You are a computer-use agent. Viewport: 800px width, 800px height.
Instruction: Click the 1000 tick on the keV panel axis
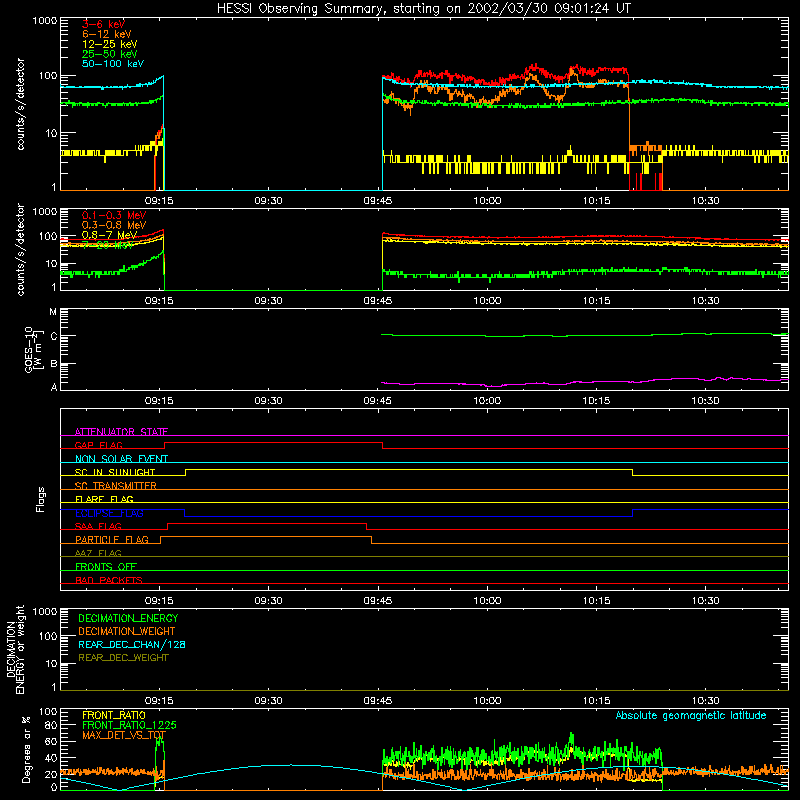[x=45, y=21]
